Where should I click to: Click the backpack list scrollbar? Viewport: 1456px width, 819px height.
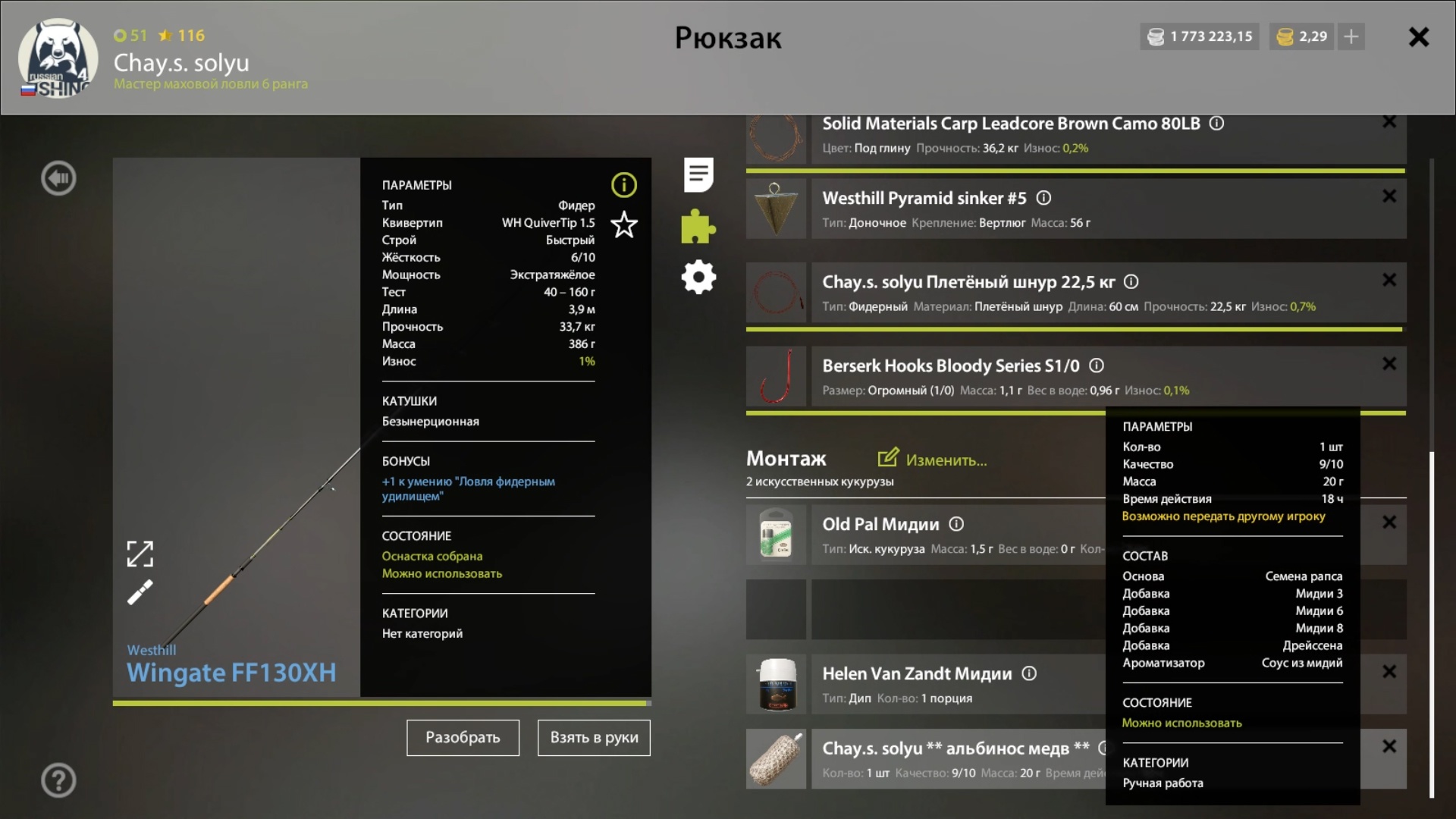pyautogui.click(x=1432, y=626)
